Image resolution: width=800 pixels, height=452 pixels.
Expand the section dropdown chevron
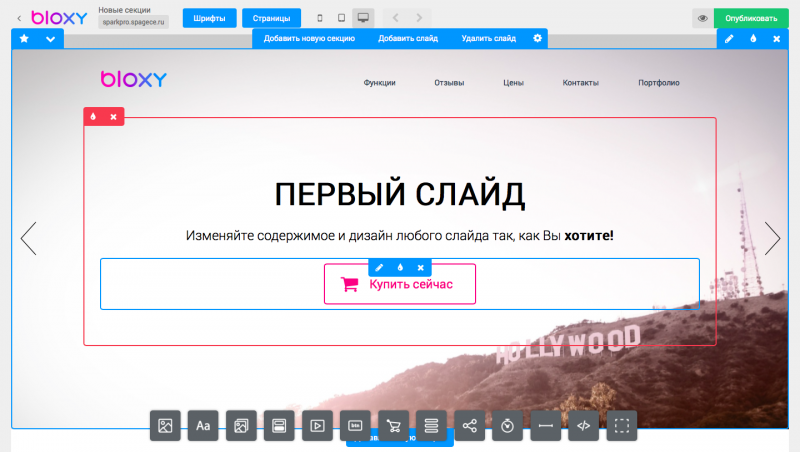click(50, 38)
